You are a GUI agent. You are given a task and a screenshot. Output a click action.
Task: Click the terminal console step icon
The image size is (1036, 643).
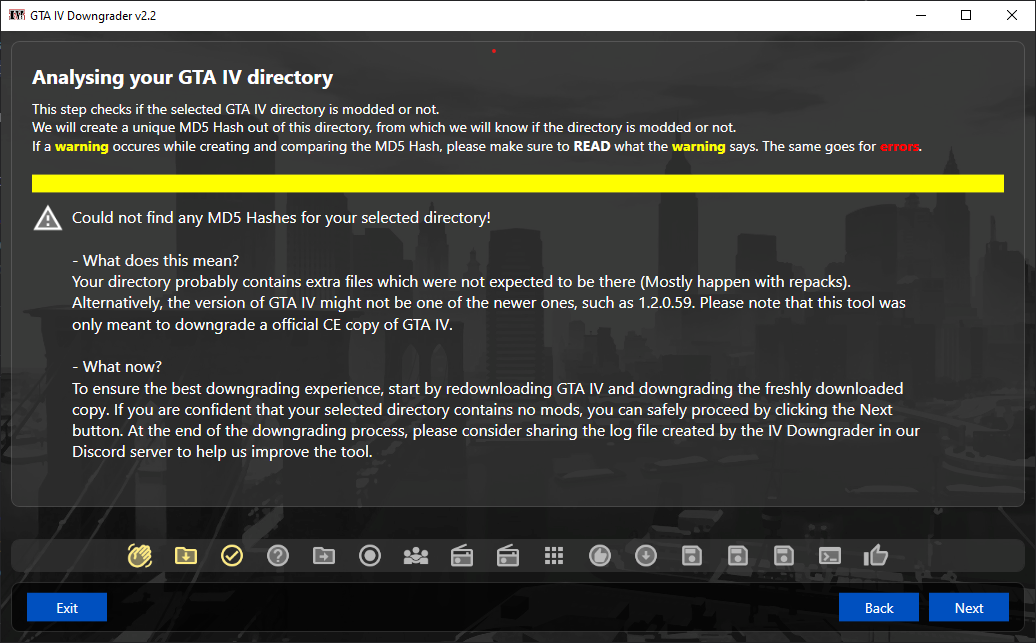(830, 556)
